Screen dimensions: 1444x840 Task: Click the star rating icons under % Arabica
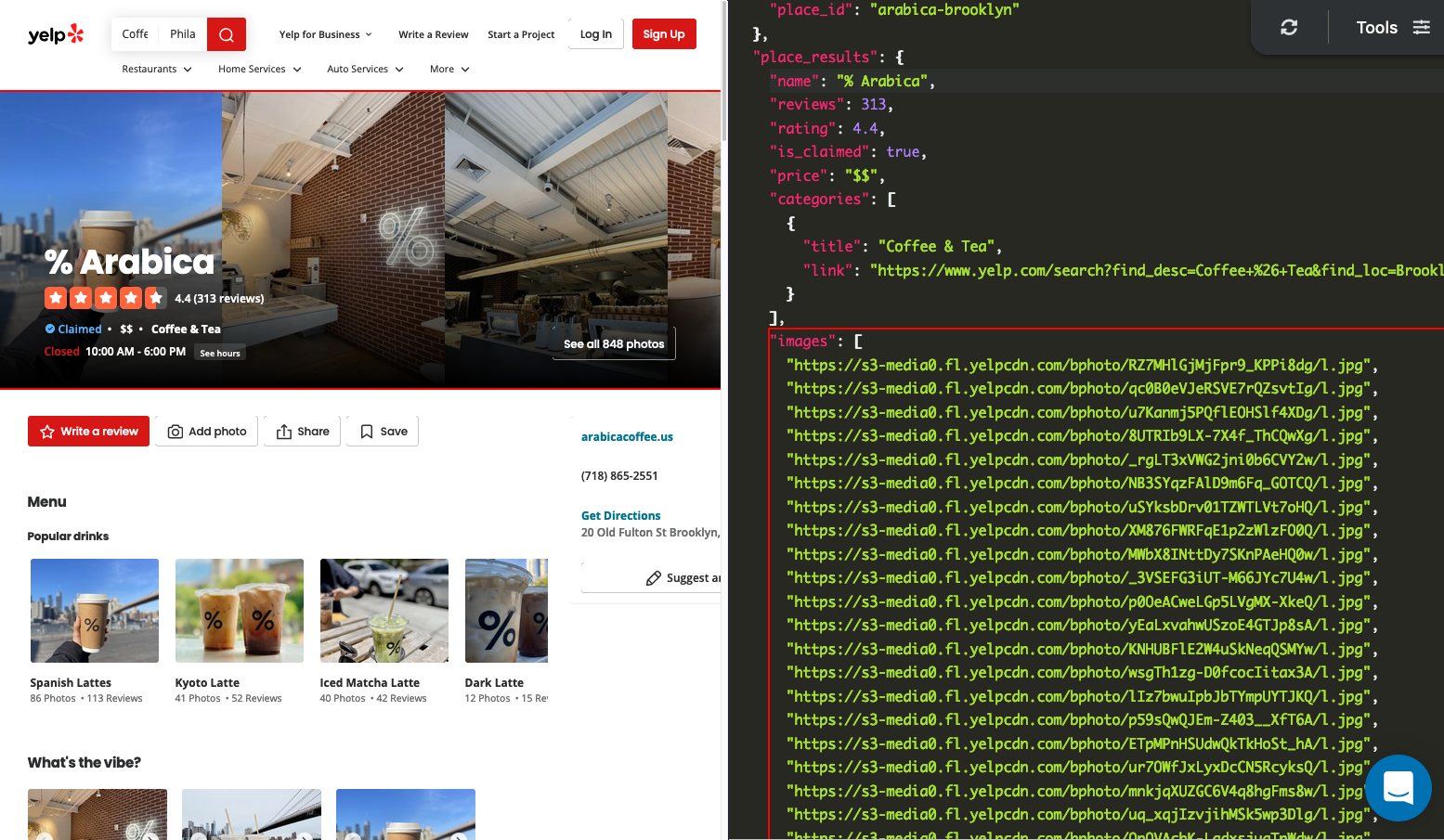(105, 298)
